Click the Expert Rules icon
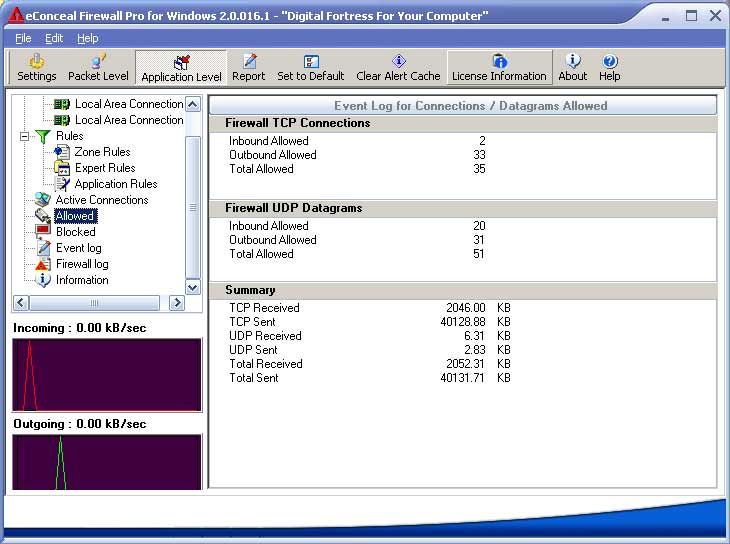This screenshot has width=730, height=544. (x=62, y=168)
